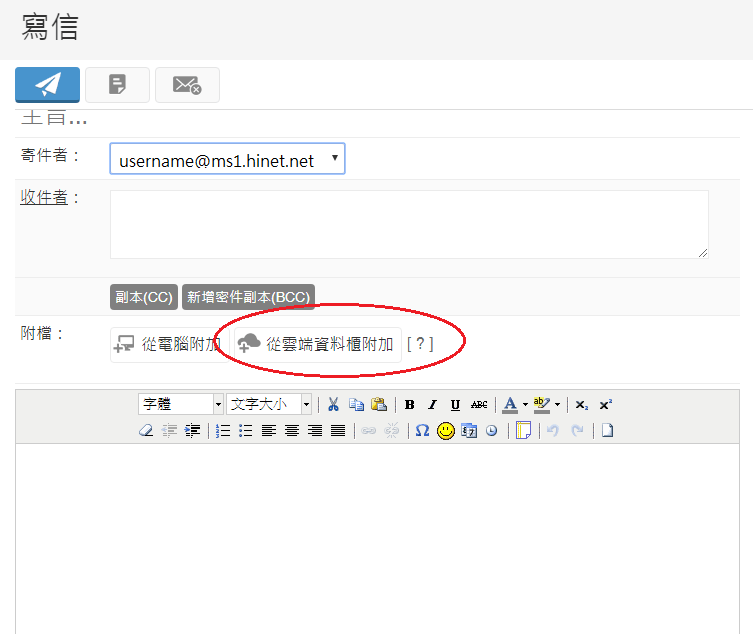Align text left
The image size is (753, 634).
point(268,430)
